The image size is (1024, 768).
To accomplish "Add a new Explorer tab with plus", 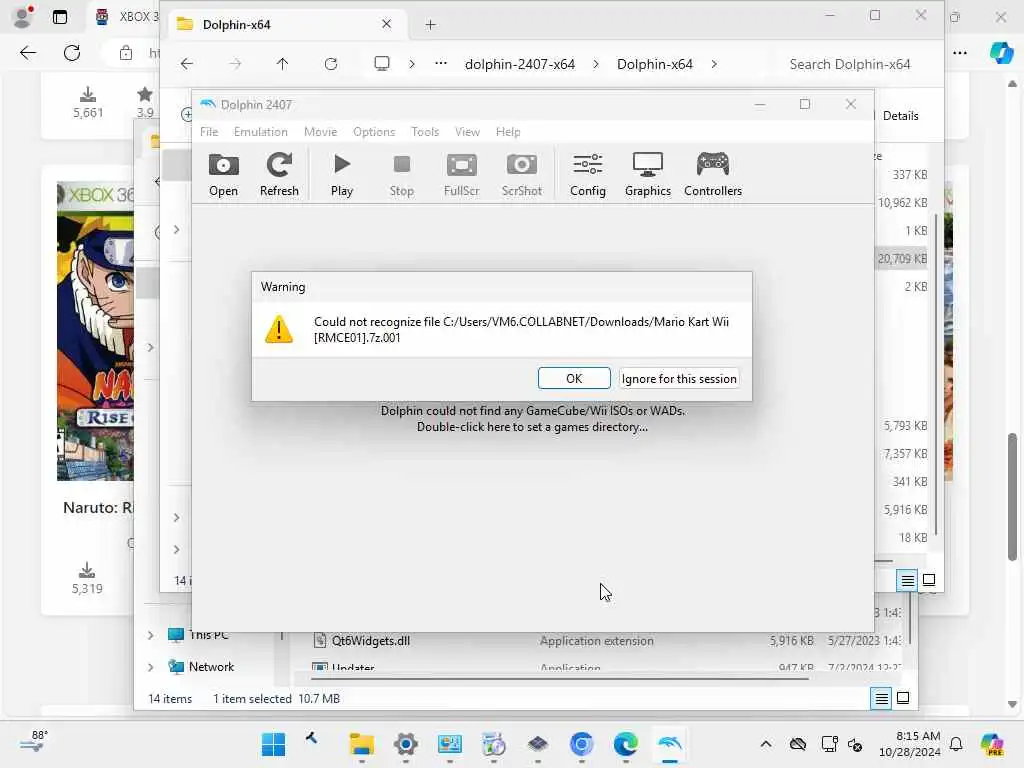I will click(x=430, y=25).
